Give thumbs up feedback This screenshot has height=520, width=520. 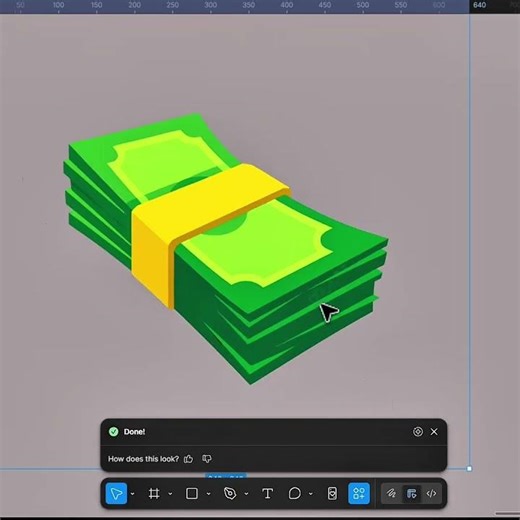188,459
